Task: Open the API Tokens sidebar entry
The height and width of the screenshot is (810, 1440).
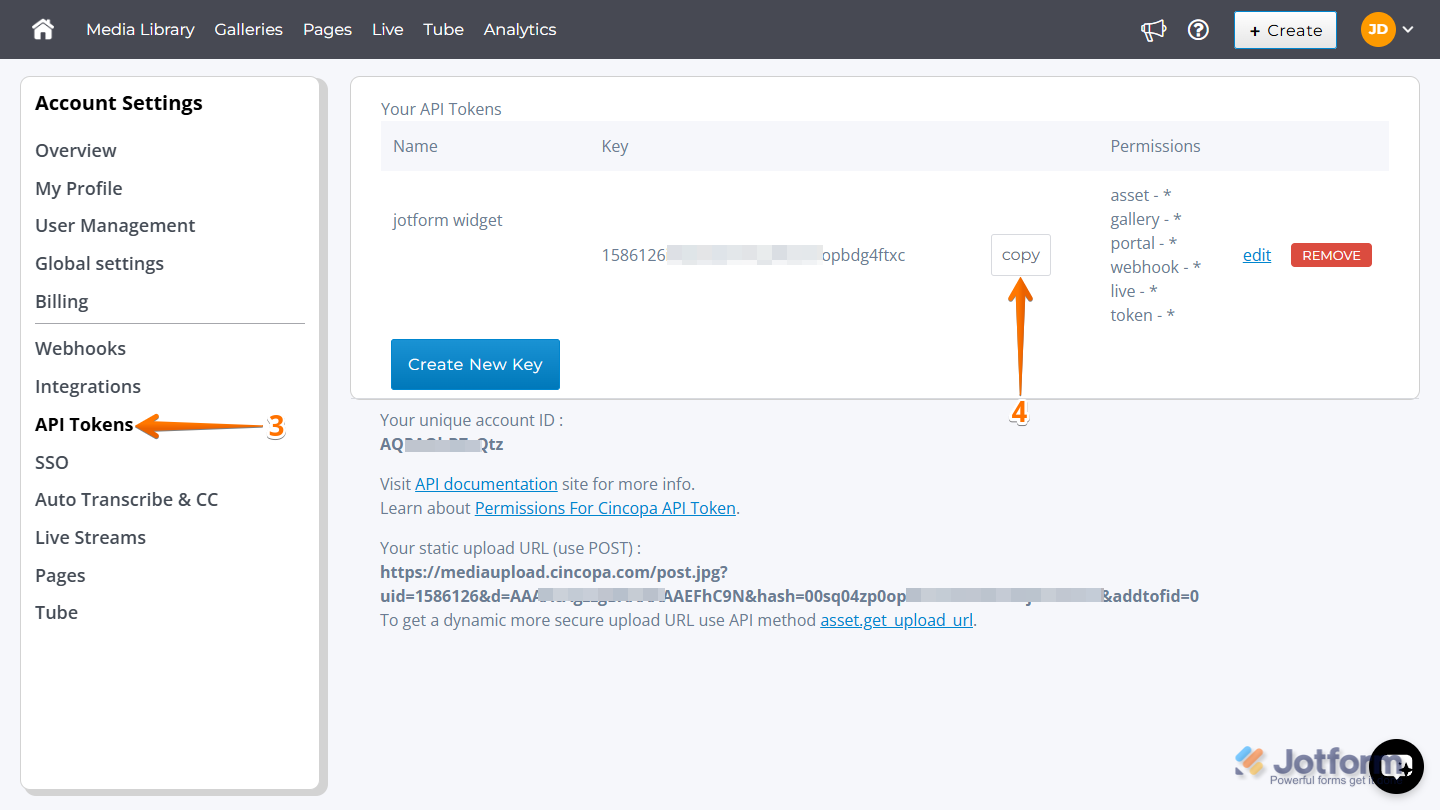Action: [84, 424]
